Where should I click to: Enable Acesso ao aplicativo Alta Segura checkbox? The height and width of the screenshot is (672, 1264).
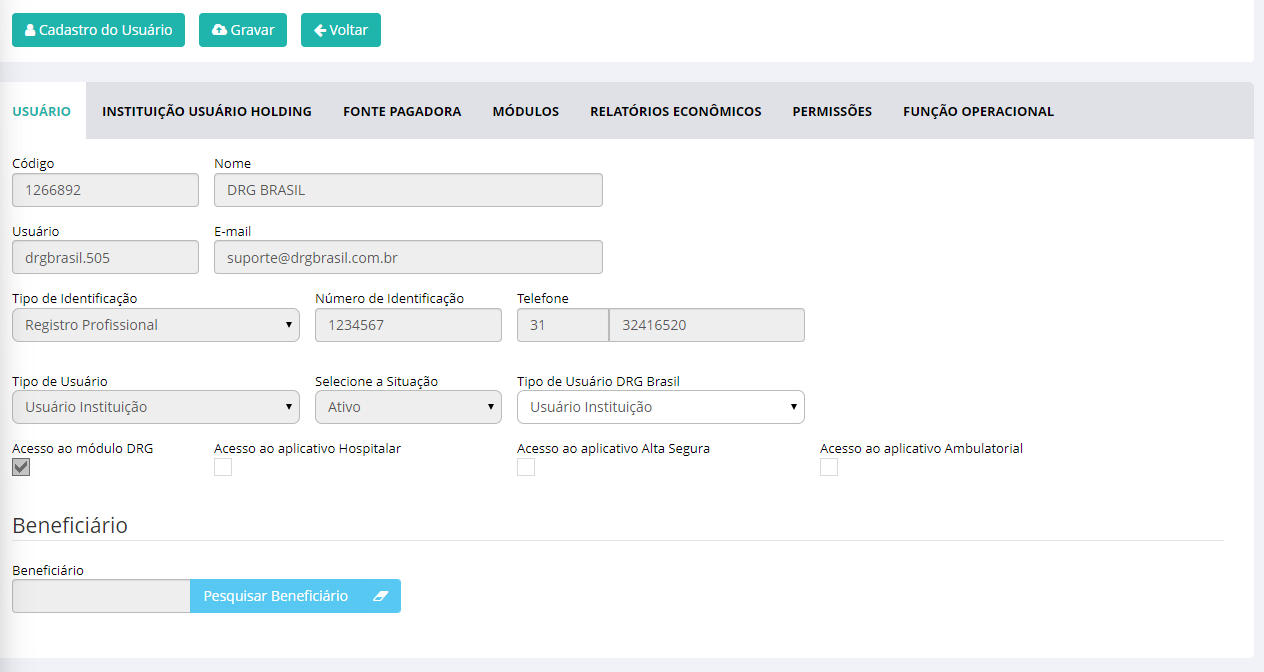click(x=526, y=467)
